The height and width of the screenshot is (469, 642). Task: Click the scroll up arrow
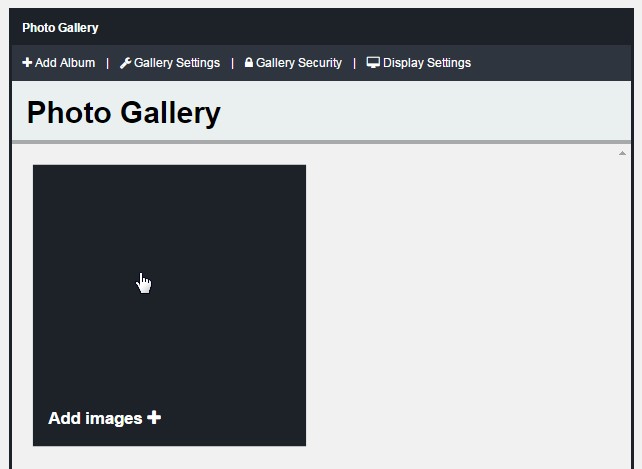coord(622,154)
